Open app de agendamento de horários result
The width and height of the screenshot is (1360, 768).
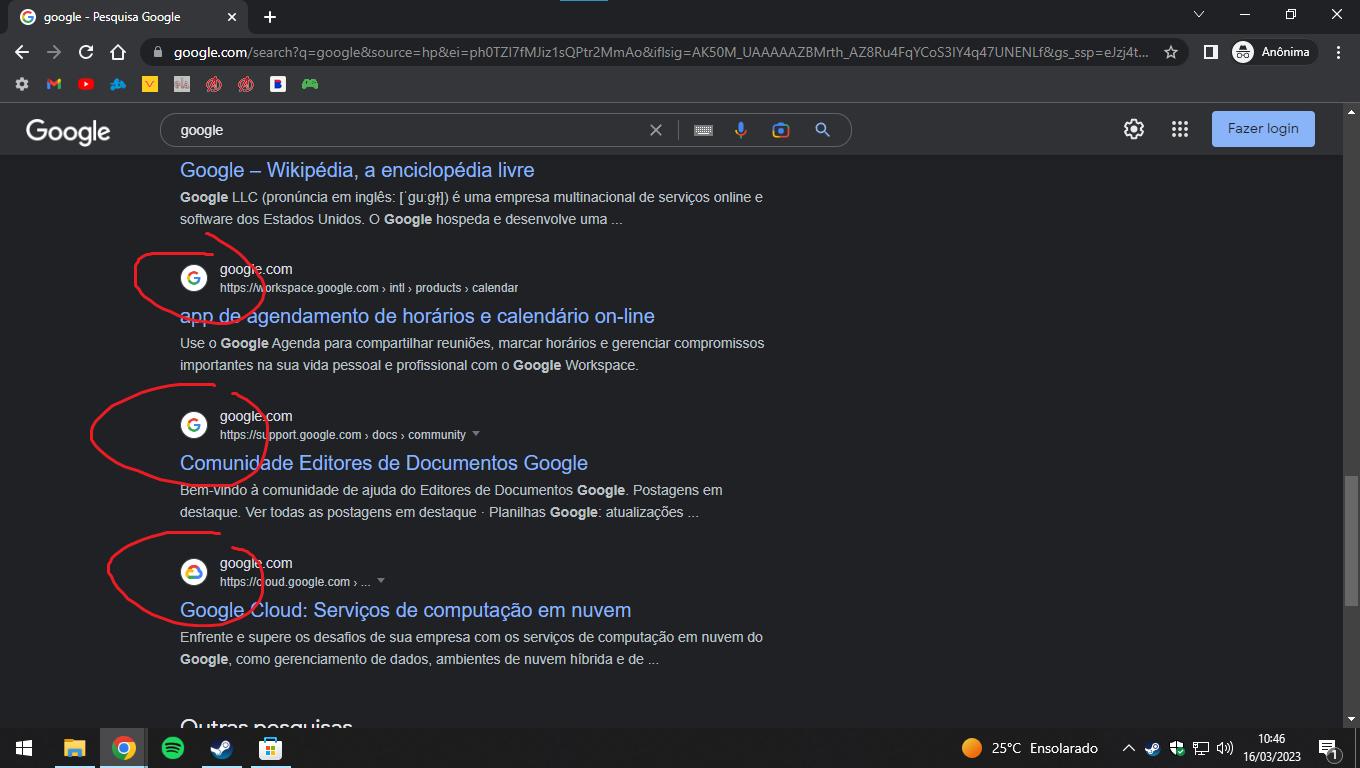417,316
